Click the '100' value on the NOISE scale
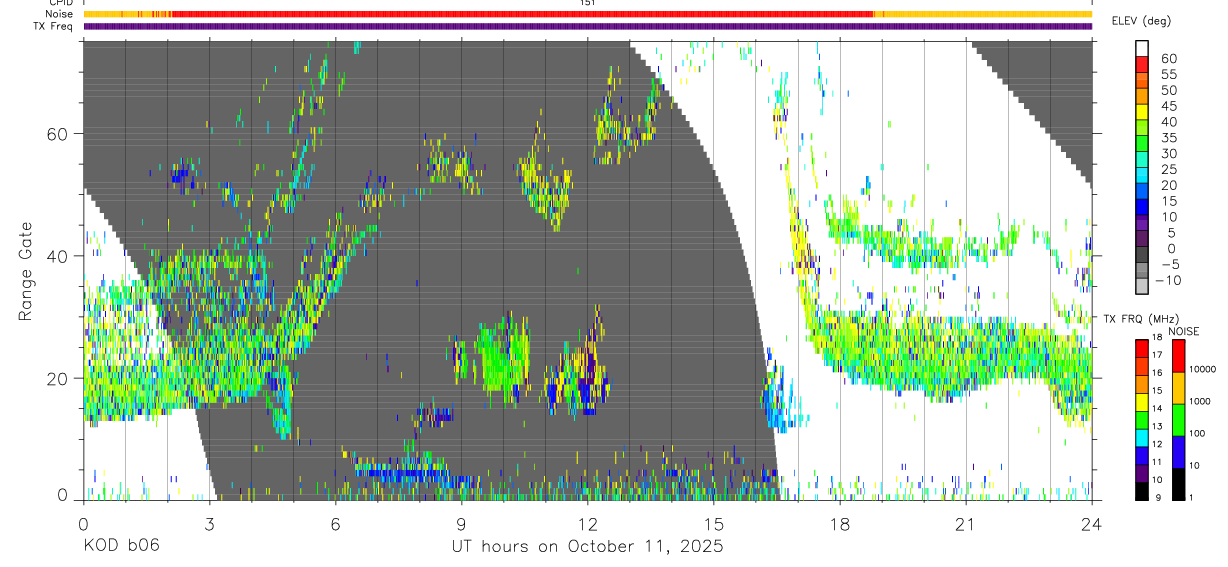This screenshot has width=1228, height=567. [x=1199, y=433]
